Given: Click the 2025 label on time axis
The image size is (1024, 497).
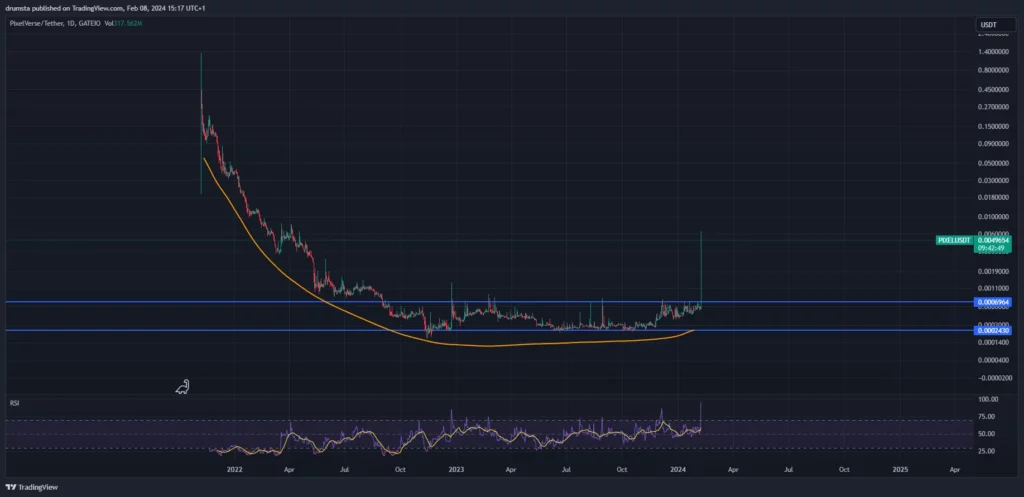Looking at the screenshot, I should [x=900, y=469].
